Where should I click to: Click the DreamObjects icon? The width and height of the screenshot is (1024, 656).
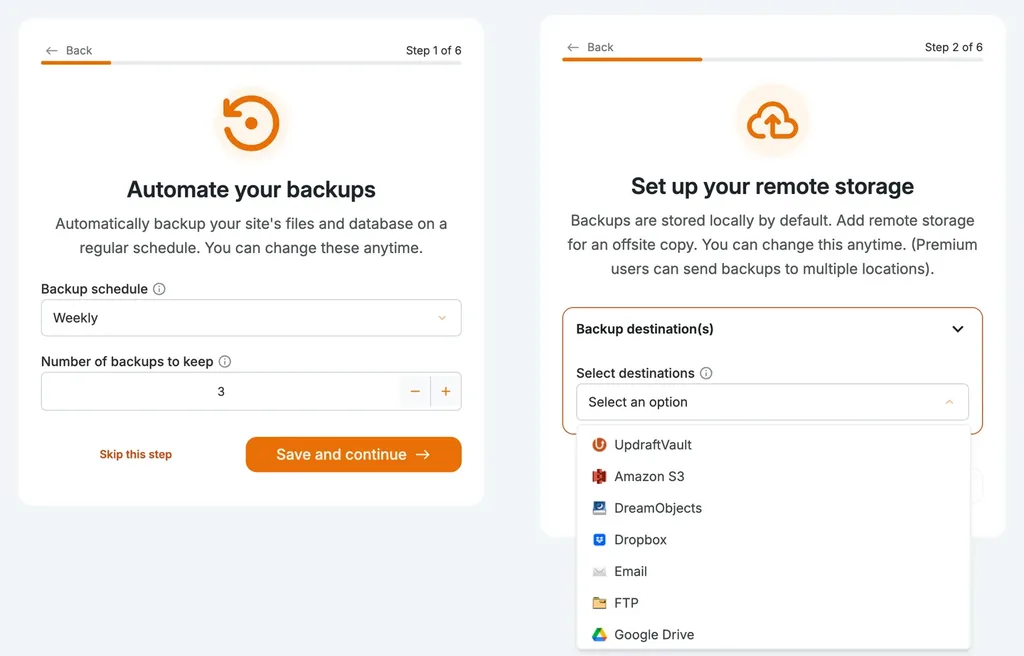599,508
